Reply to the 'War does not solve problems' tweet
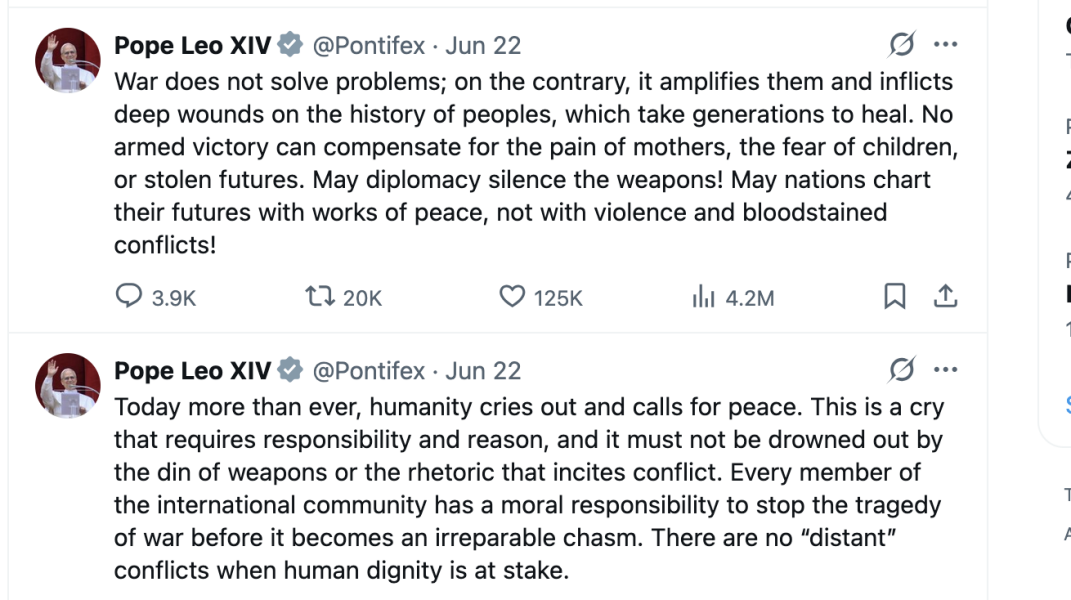The image size is (1071, 600). [x=130, y=297]
